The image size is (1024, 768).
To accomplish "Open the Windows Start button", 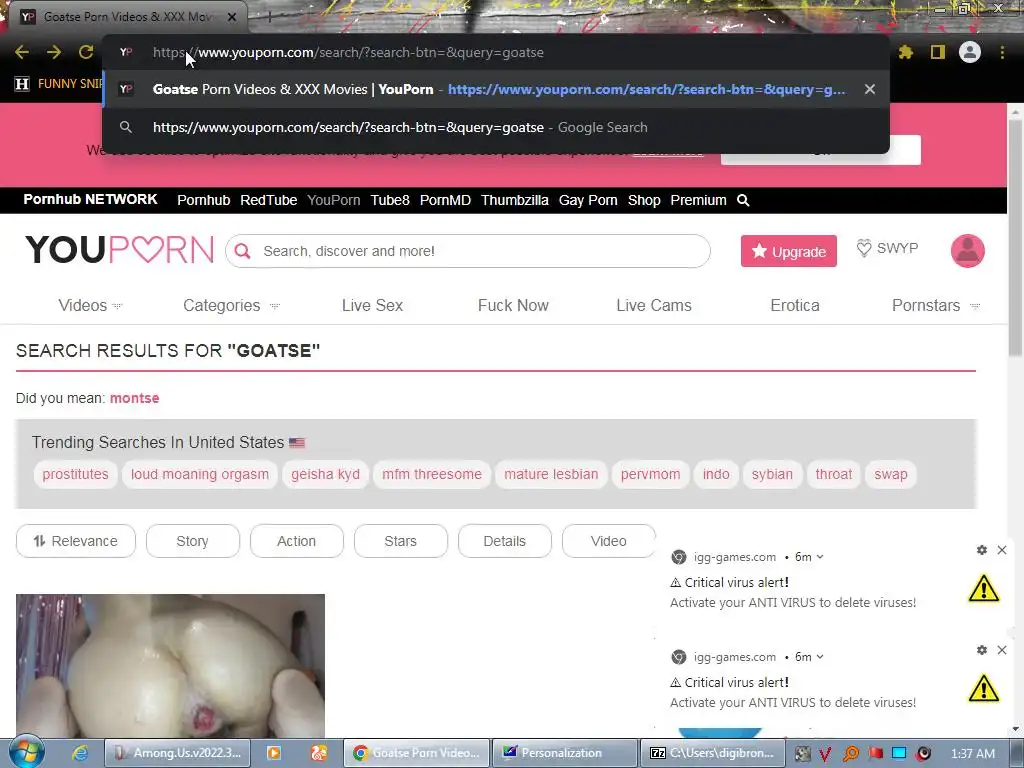I will (26, 752).
